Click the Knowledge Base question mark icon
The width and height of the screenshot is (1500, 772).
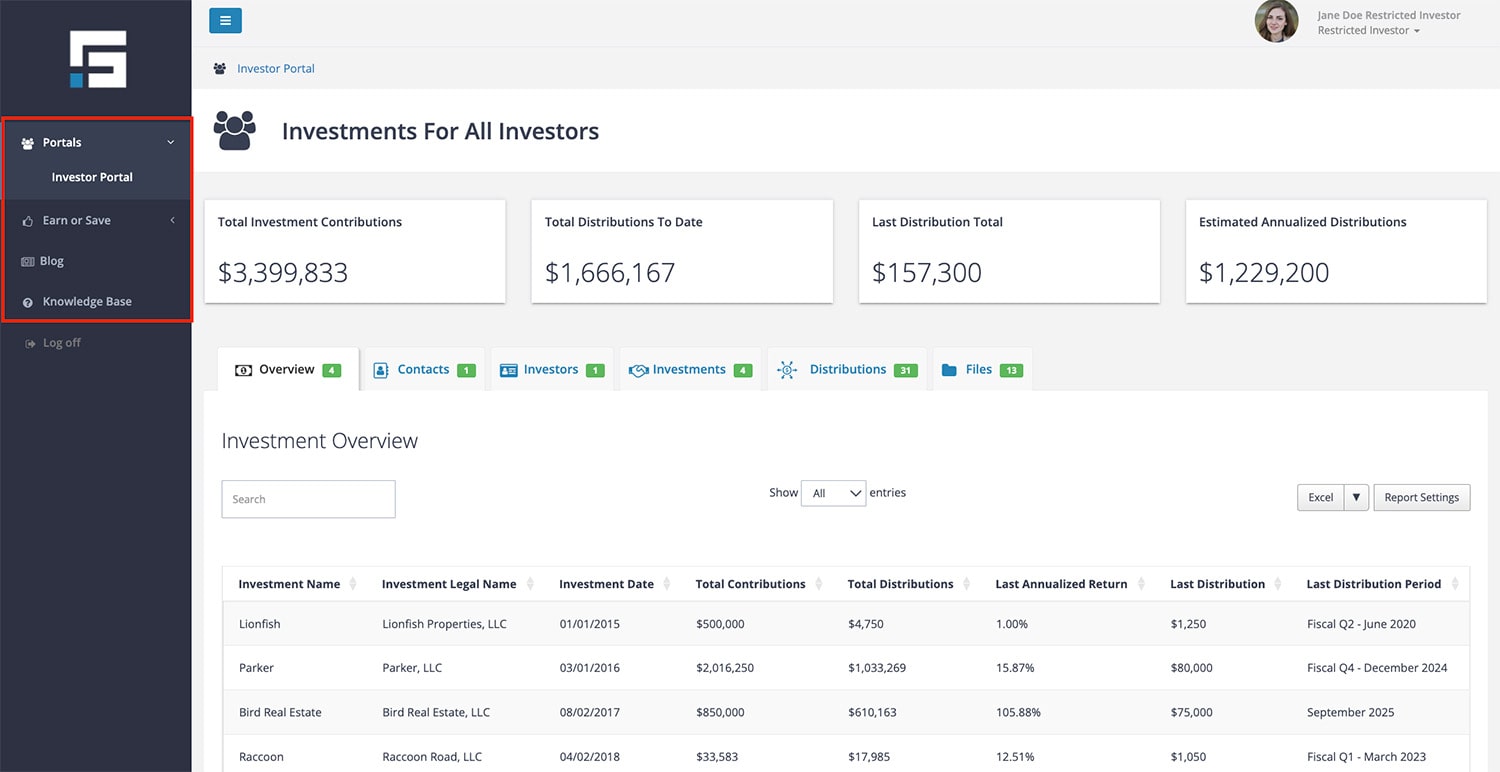28,302
